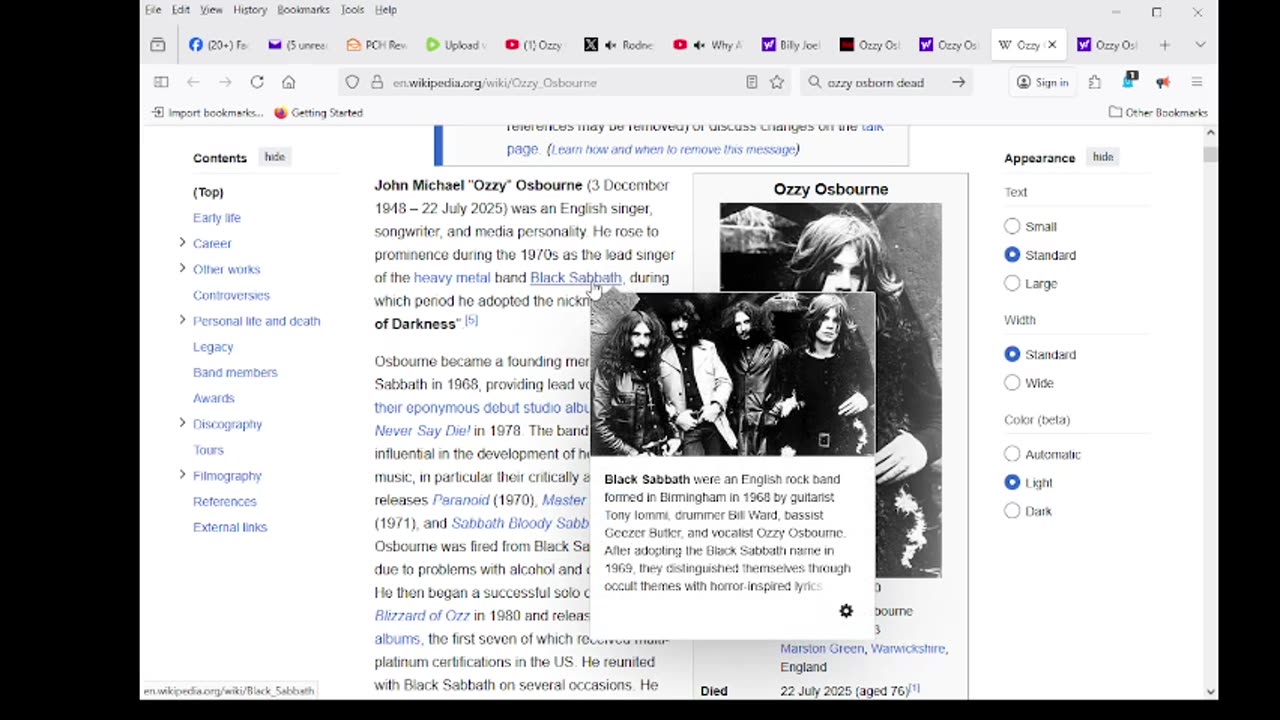
Task: Go forward with the forward arrow
Action: (225, 82)
